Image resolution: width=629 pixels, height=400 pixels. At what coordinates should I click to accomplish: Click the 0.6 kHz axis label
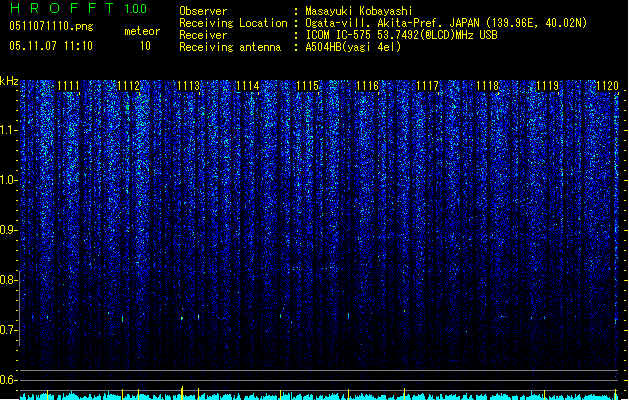click(x=8, y=380)
